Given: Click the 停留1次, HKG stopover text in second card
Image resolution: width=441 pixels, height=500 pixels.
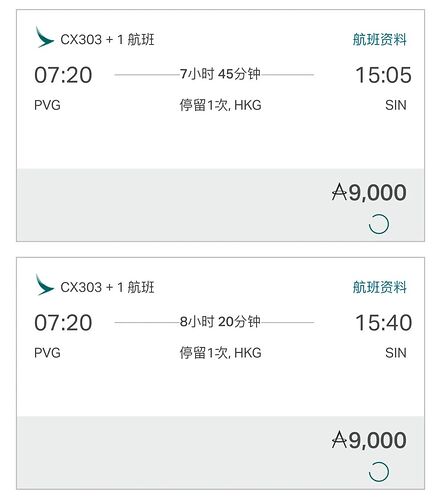Looking at the screenshot, I should 220,353.
